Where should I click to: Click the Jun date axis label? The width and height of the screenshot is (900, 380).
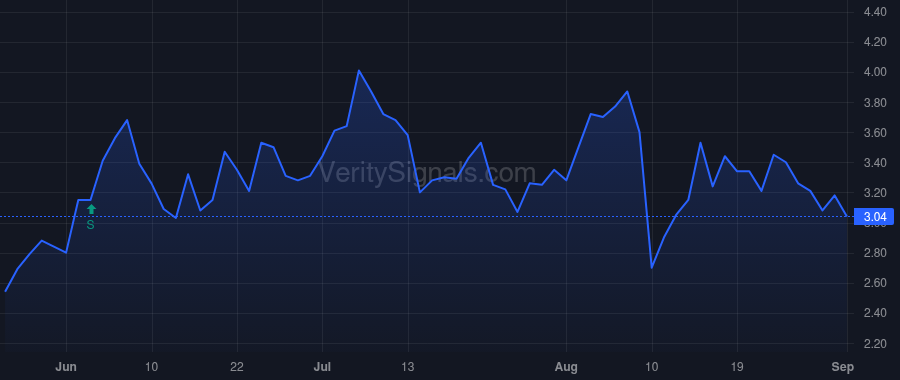point(66,367)
